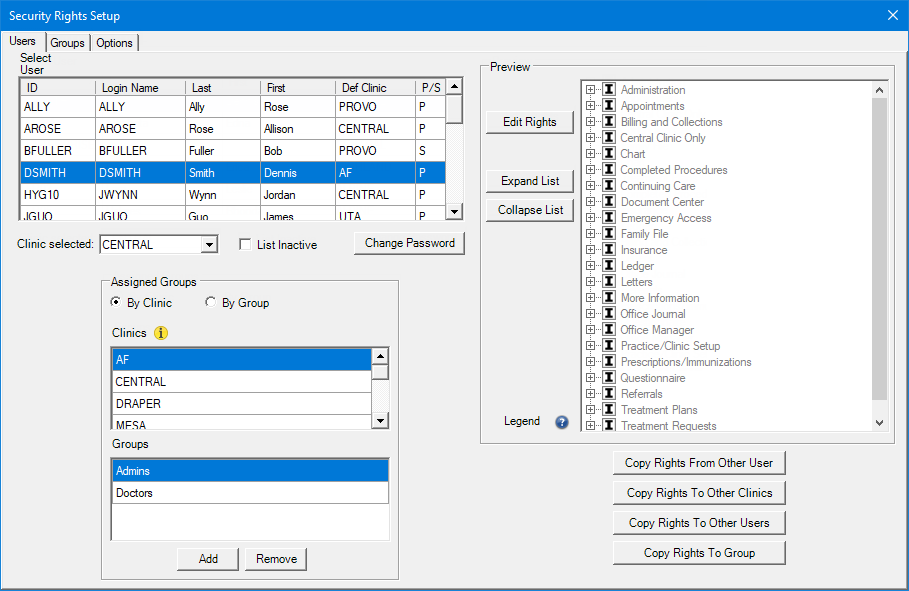
Task: Click the Edit Rights button
Action: [529, 122]
